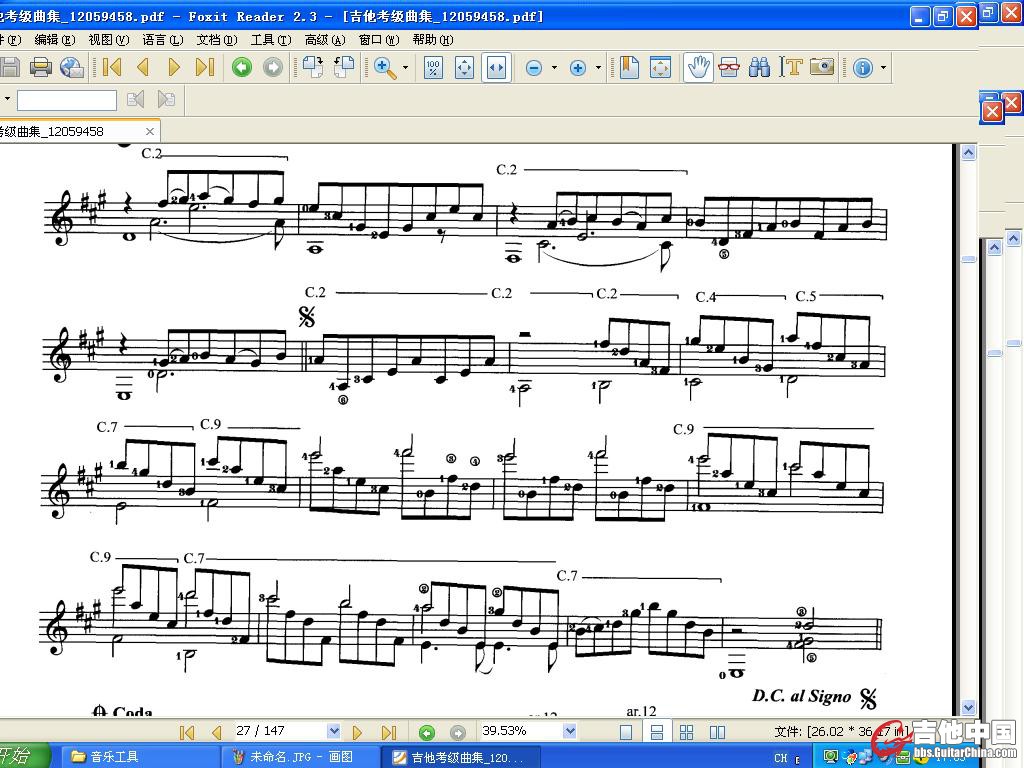Click the search text input field
The image size is (1024, 768).
pyautogui.click(x=67, y=100)
